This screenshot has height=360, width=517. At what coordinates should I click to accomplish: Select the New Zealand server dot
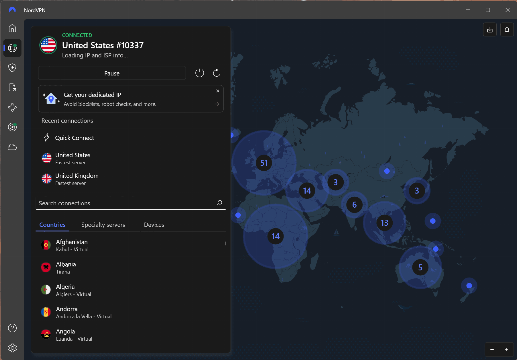point(469,286)
